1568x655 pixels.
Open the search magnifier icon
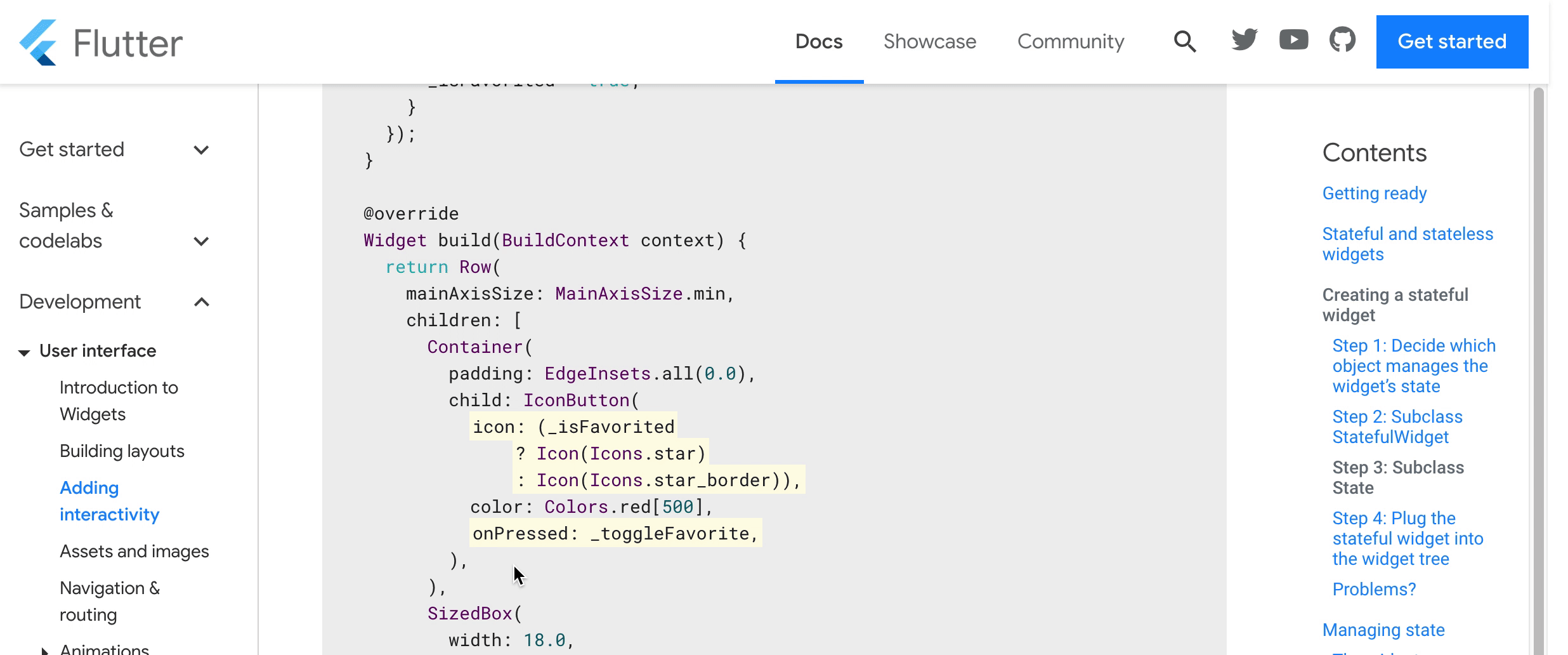pyautogui.click(x=1184, y=42)
